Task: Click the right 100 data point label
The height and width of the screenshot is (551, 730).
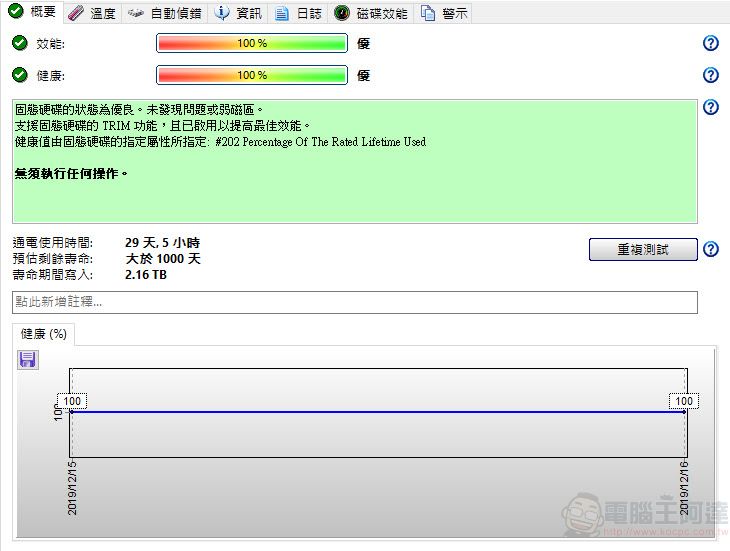Action: (x=684, y=401)
